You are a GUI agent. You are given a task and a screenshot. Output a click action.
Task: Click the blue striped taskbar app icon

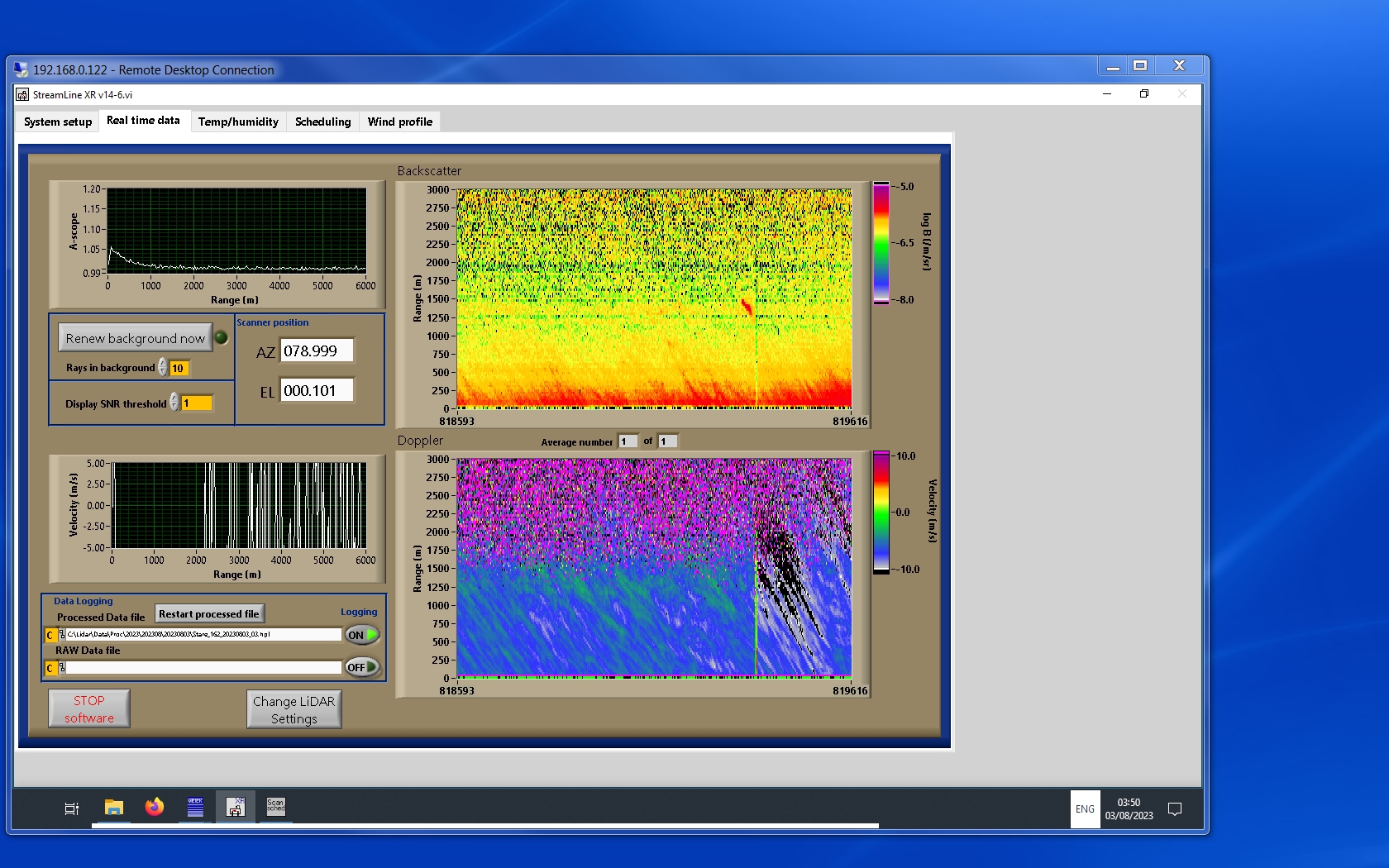195,808
